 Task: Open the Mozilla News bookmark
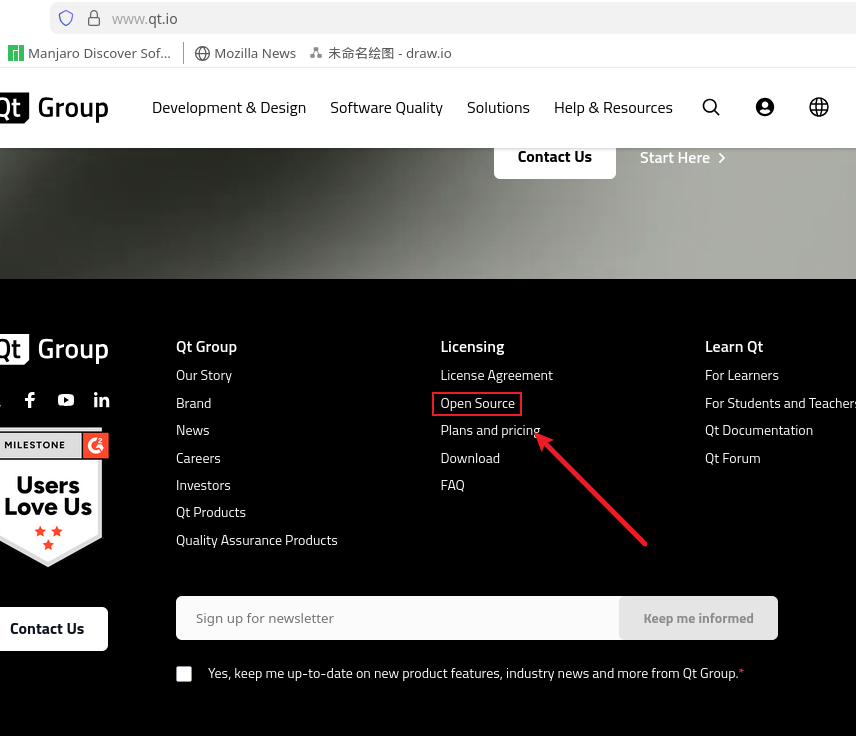pos(246,54)
